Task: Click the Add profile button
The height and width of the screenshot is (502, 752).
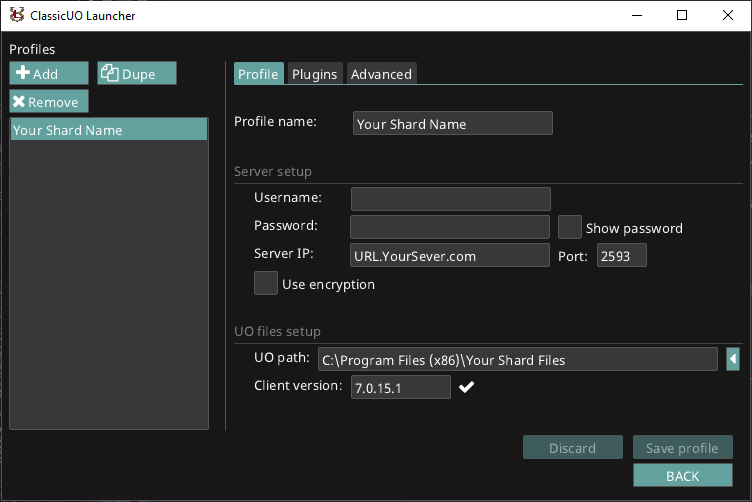Action: tap(49, 73)
